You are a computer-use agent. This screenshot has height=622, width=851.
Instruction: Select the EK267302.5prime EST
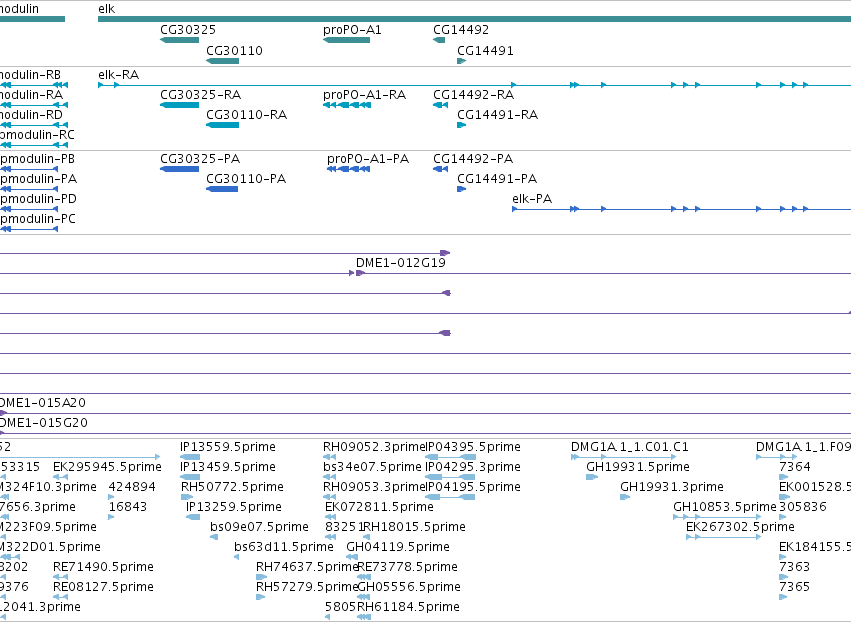click(x=723, y=537)
